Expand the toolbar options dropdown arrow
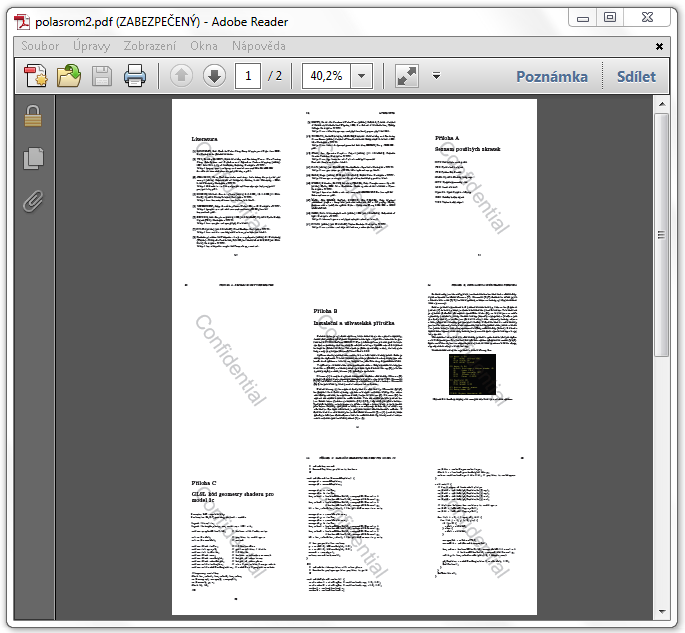The height and width of the screenshot is (633, 685). (436, 76)
